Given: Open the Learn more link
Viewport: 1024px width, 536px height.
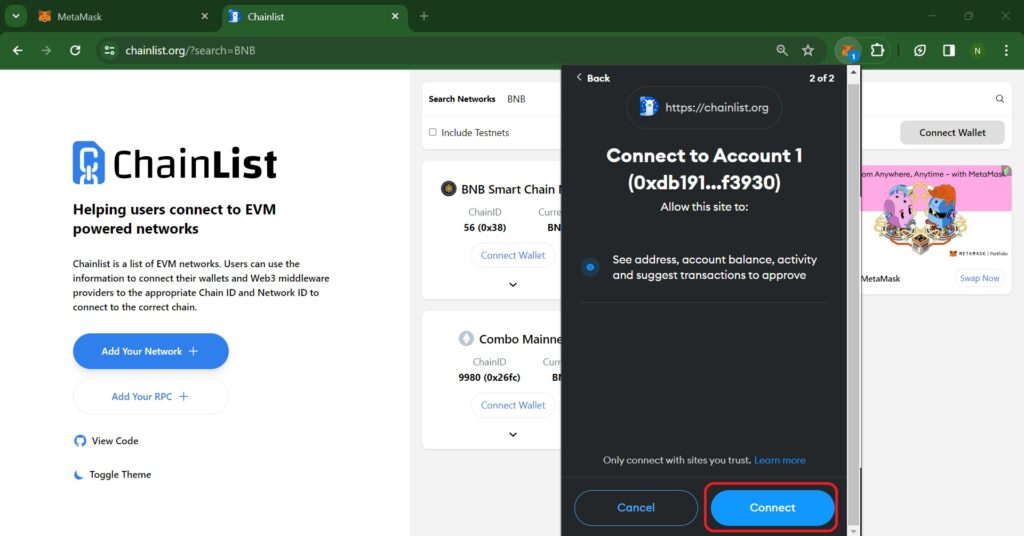Looking at the screenshot, I should tap(780, 460).
